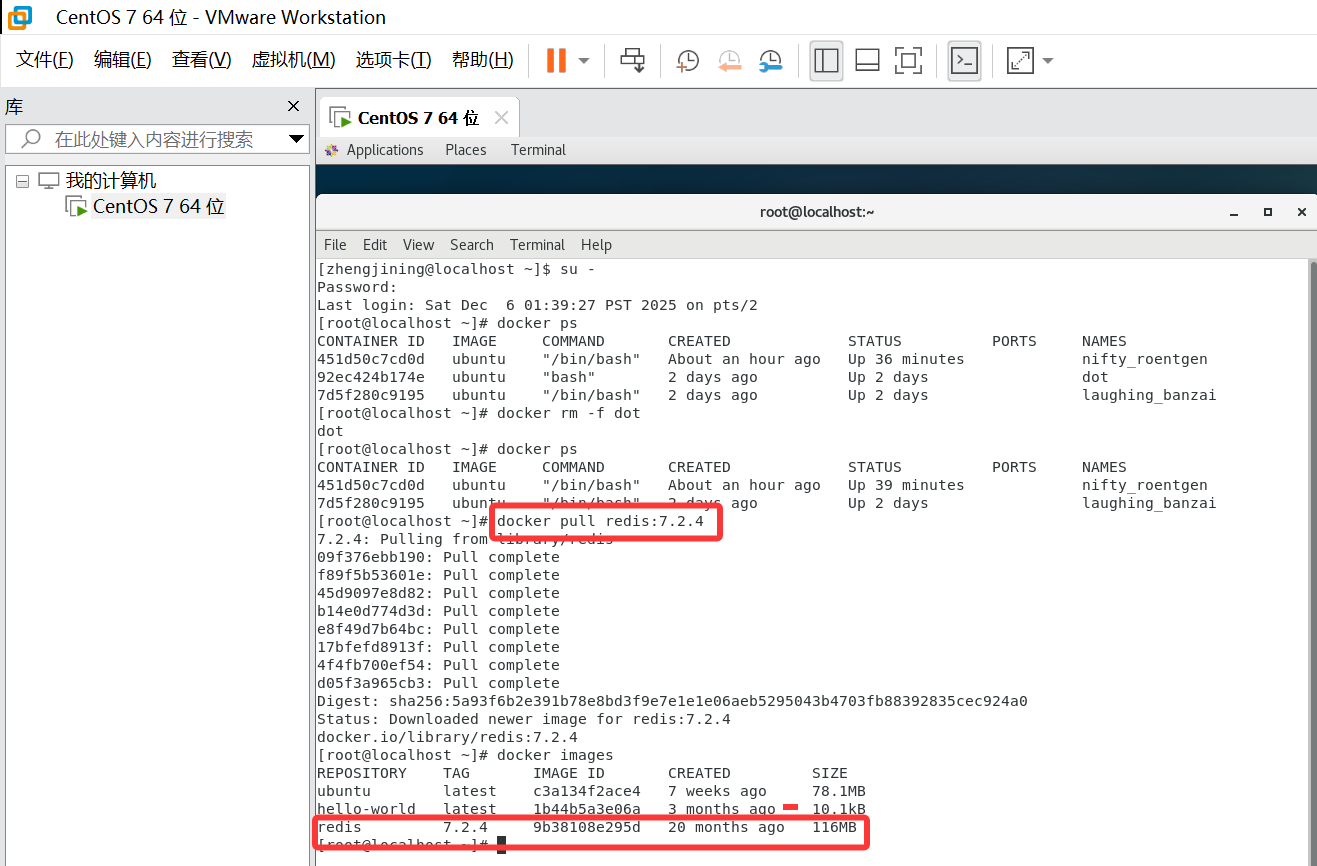The height and width of the screenshot is (866, 1317).
Task: Click image ID c3a134f2ace4
Action: [x=587, y=791]
